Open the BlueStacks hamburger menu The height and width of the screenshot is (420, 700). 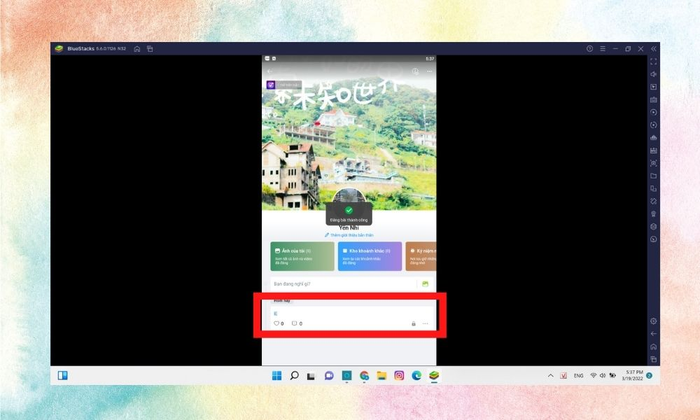tap(603, 48)
